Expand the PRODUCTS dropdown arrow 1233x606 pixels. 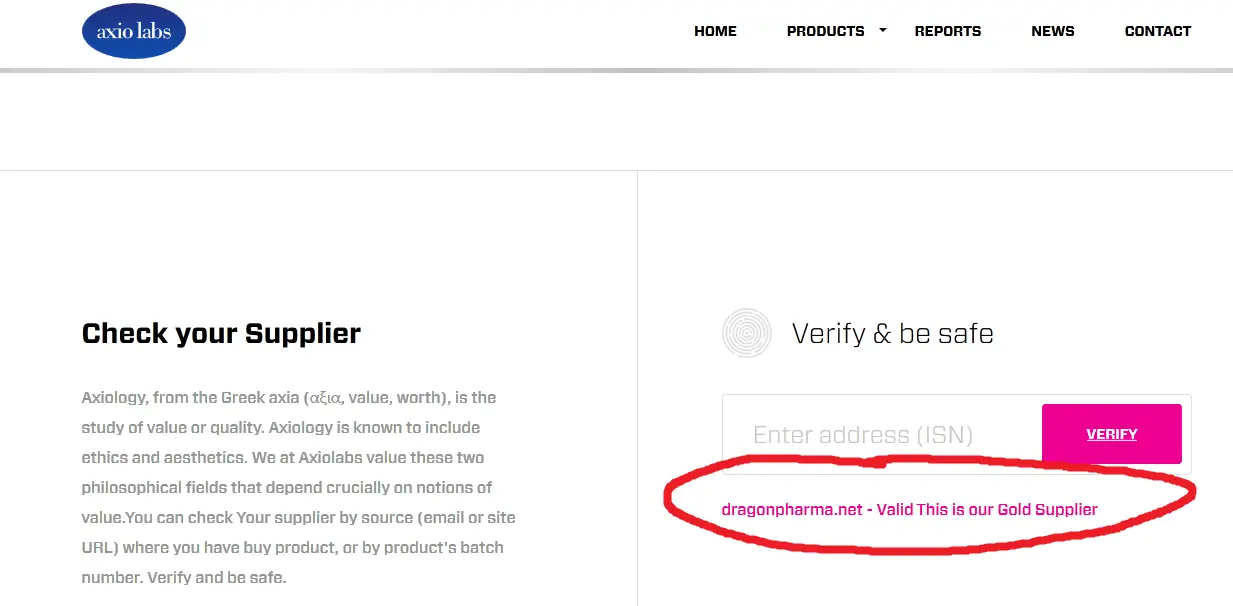click(882, 30)
